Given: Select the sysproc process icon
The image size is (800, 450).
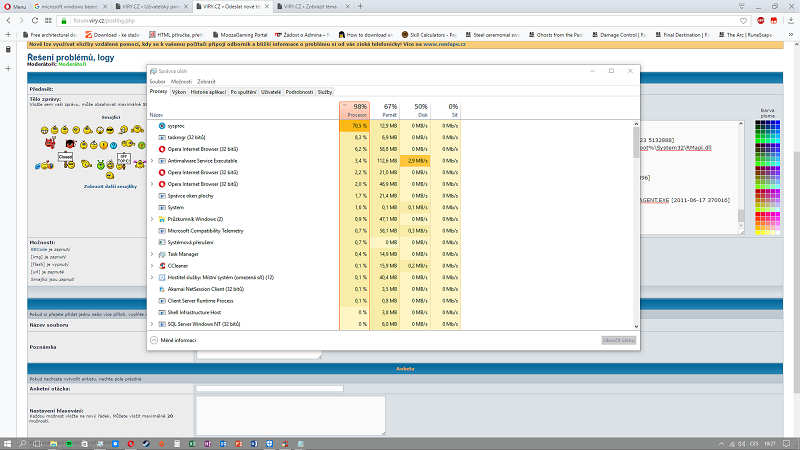Looking at the screenshot, I should pyautogui.click(x=163, y=126).
